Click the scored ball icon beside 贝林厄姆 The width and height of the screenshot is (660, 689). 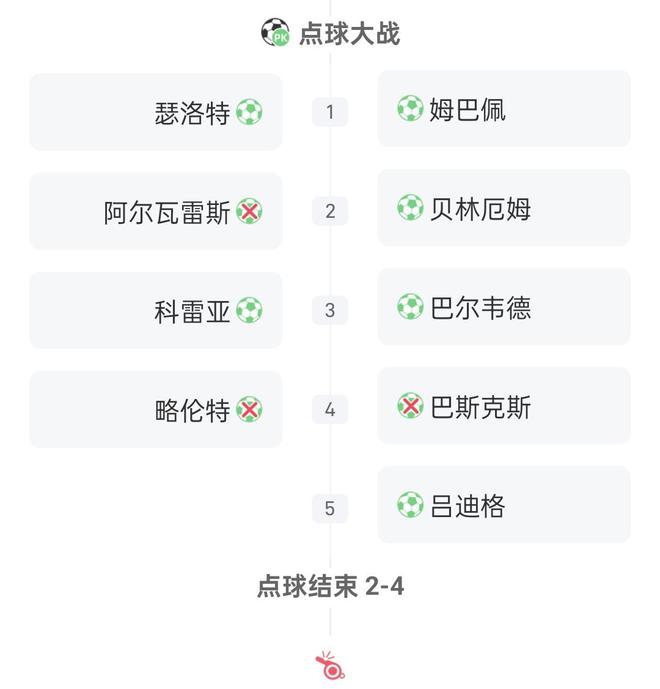pyautogui.click(x=410, y=208)
